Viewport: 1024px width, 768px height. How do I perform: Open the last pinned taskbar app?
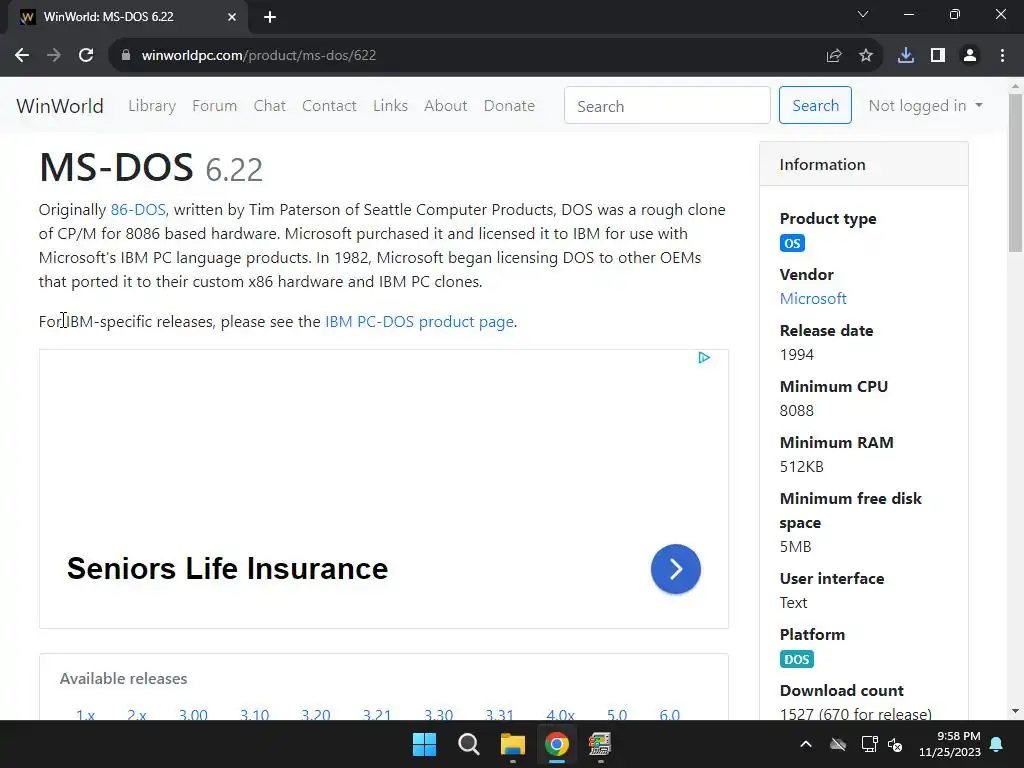point(600,744)
